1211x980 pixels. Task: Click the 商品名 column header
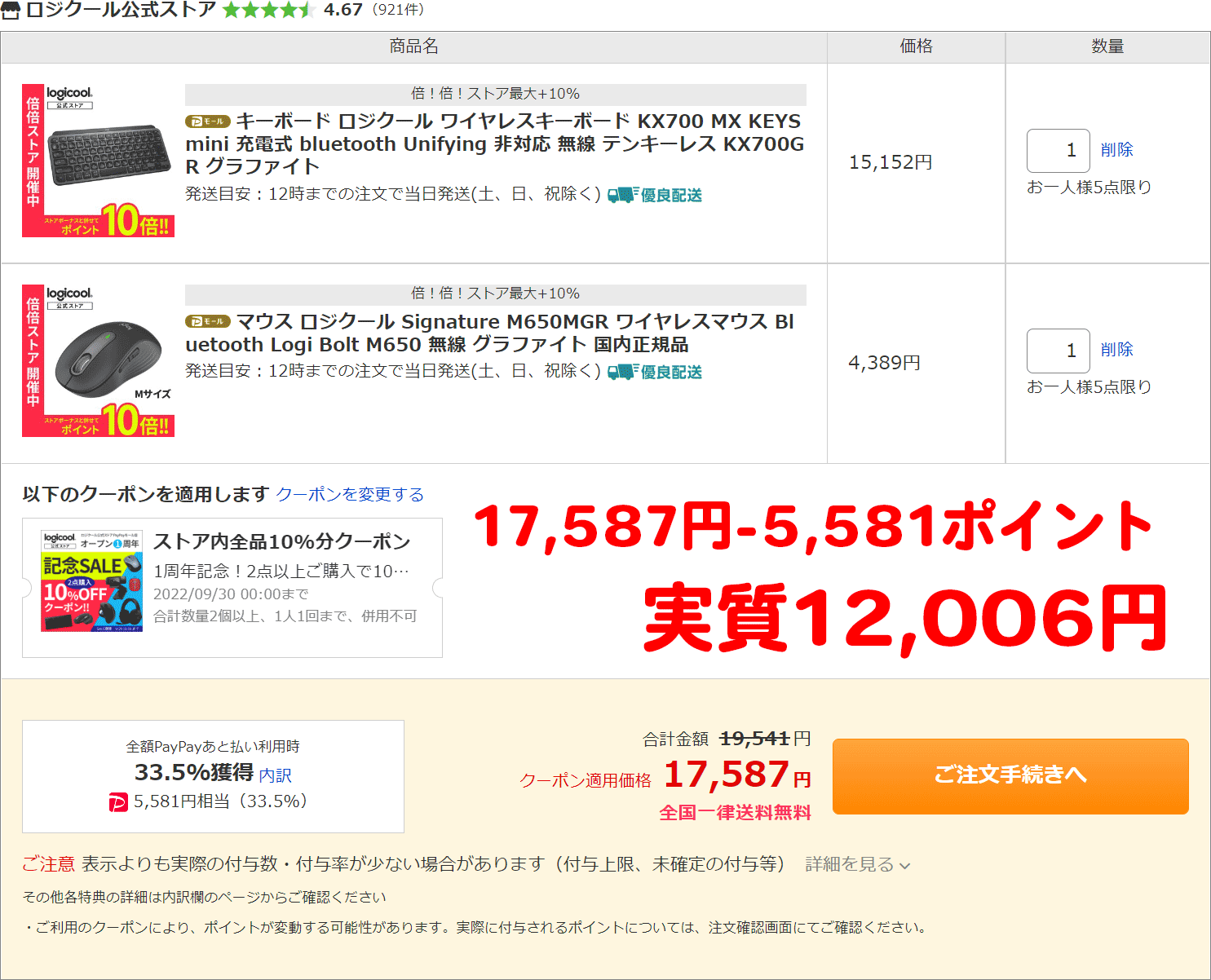click(414, 46)
